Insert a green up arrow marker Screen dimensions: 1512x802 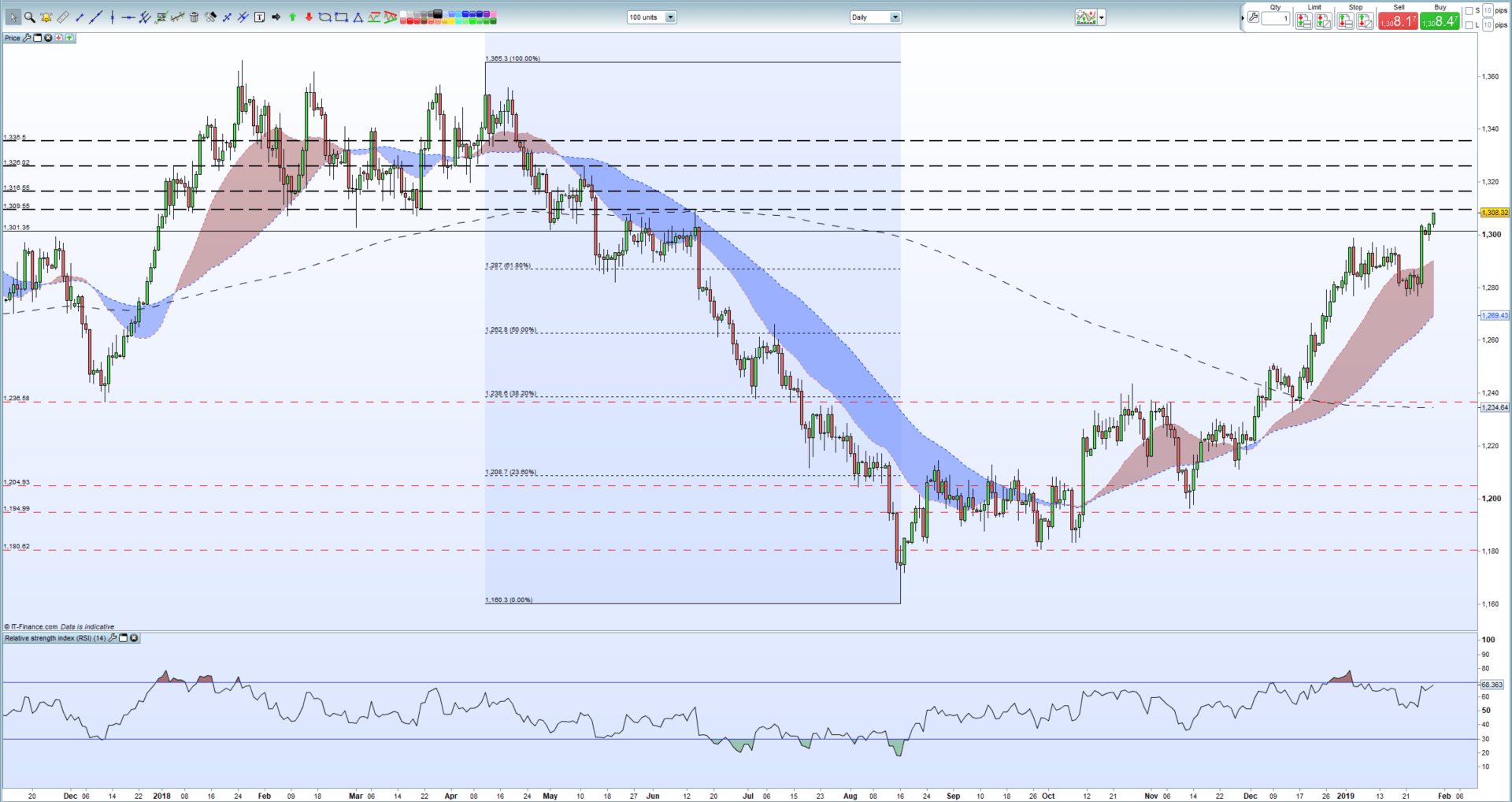point(292,17)
